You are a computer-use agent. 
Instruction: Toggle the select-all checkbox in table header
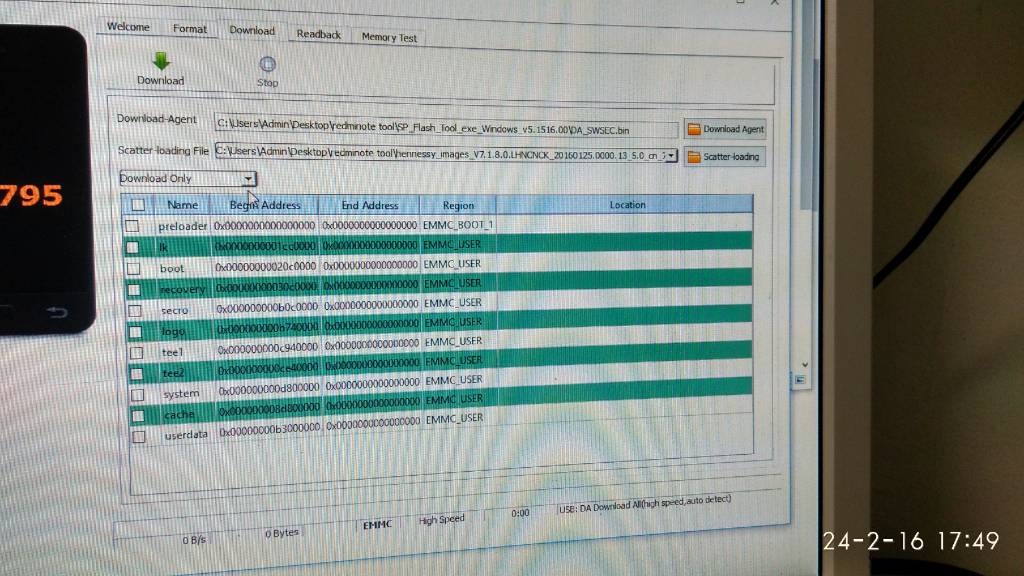138,205
